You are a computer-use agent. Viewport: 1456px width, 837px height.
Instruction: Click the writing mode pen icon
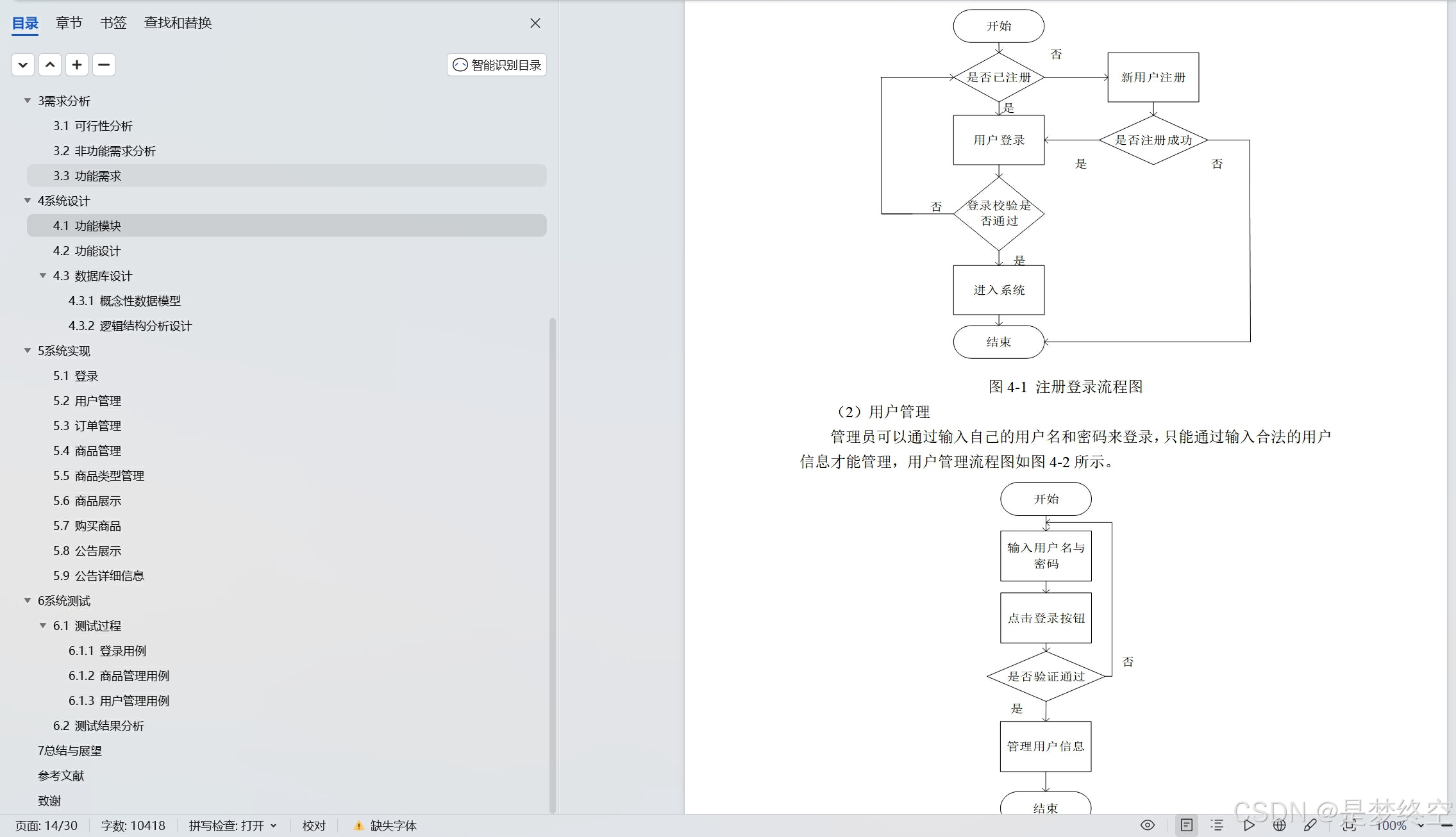pyautogui.click(x=1310, y=825)
